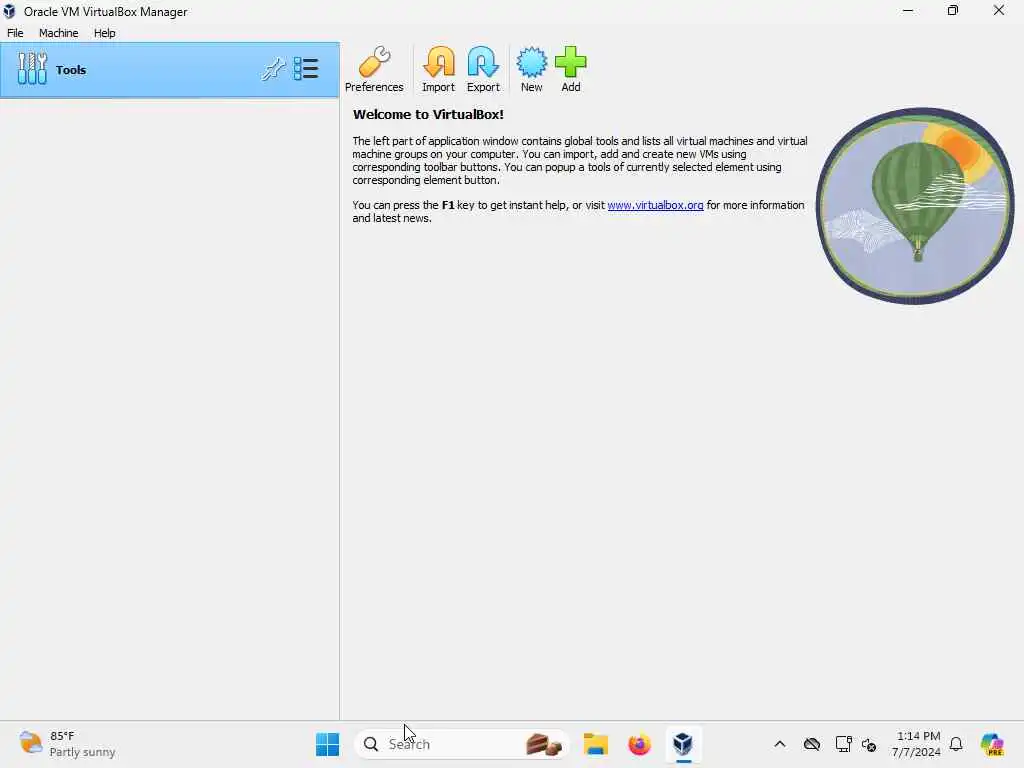Click the muted volume tray icon
Screen dimensions: 1024x768
869,744
